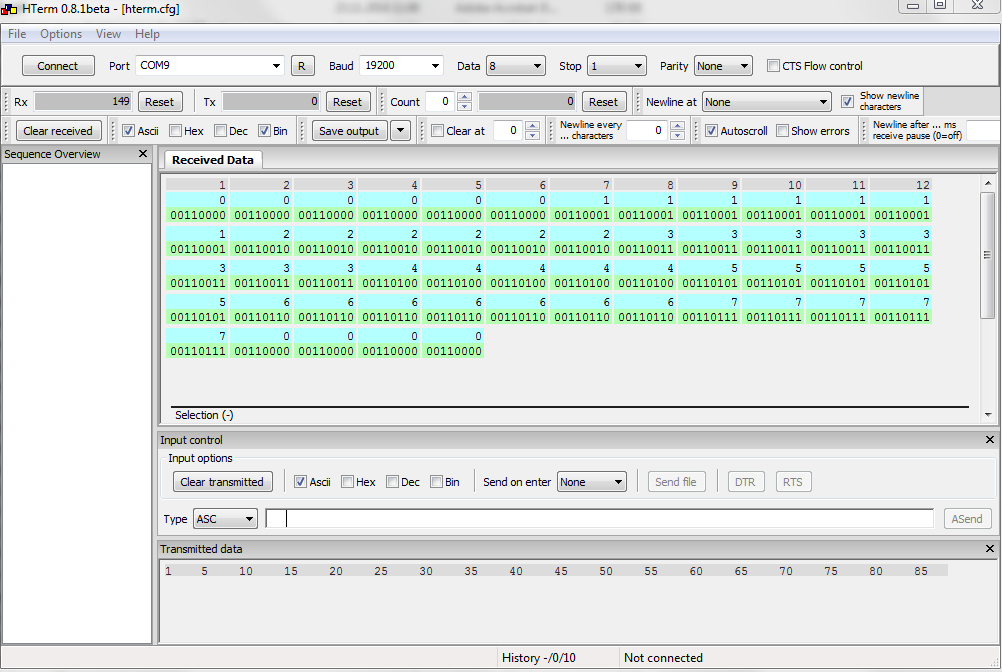1002x672 pixels.
Task: Toggle CTS Flow control checkbox
Action: point(773,66)
